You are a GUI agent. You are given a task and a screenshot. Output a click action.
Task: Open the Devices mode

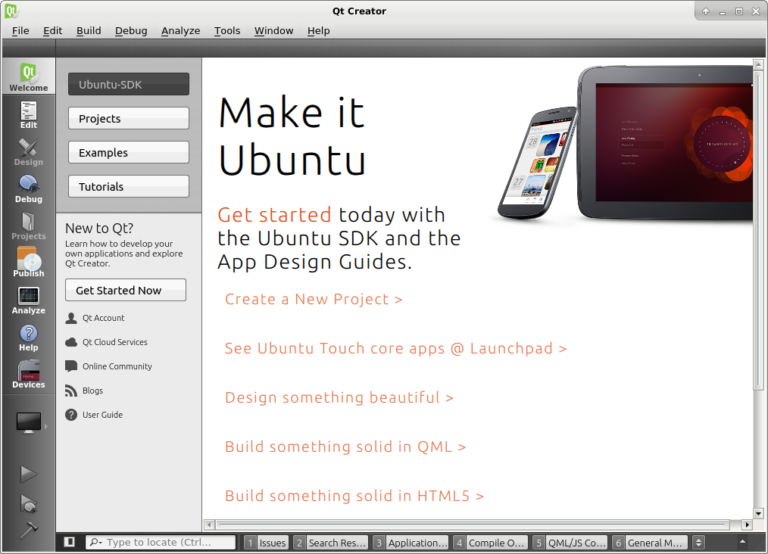pyautogui.click(x=28, y=374)
